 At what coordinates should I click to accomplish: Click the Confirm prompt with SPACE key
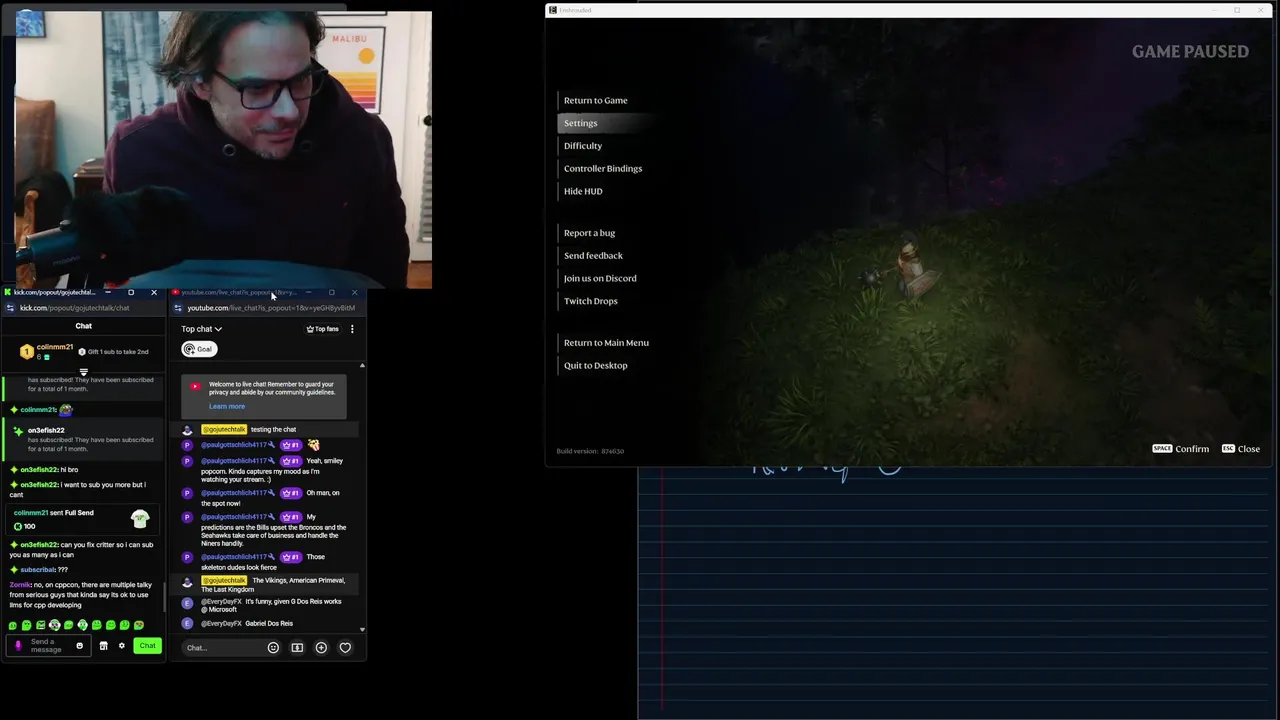pyautogui.click(x=1181, y=449)
